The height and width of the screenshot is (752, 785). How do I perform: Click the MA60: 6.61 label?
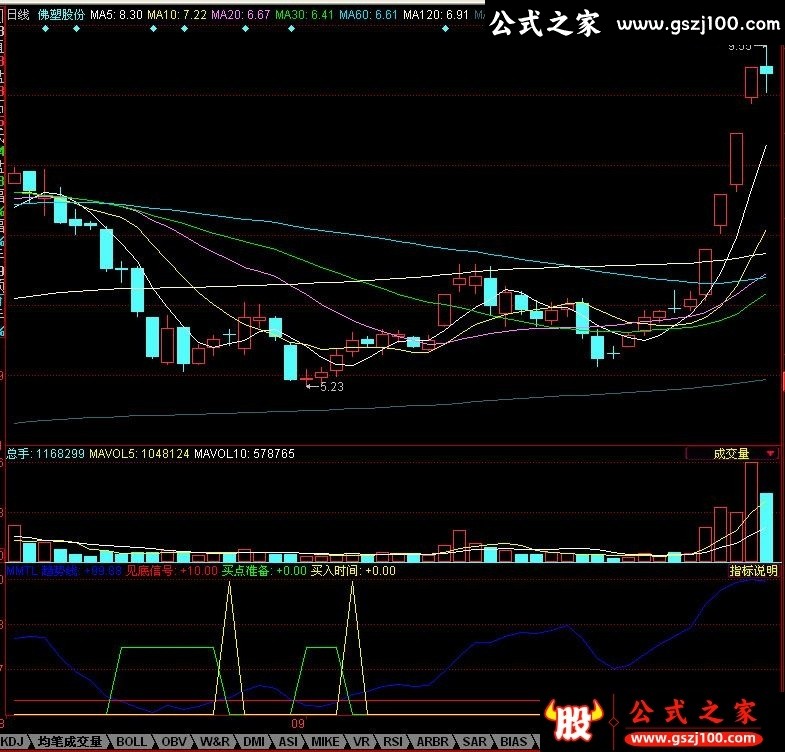coord(368,15)
